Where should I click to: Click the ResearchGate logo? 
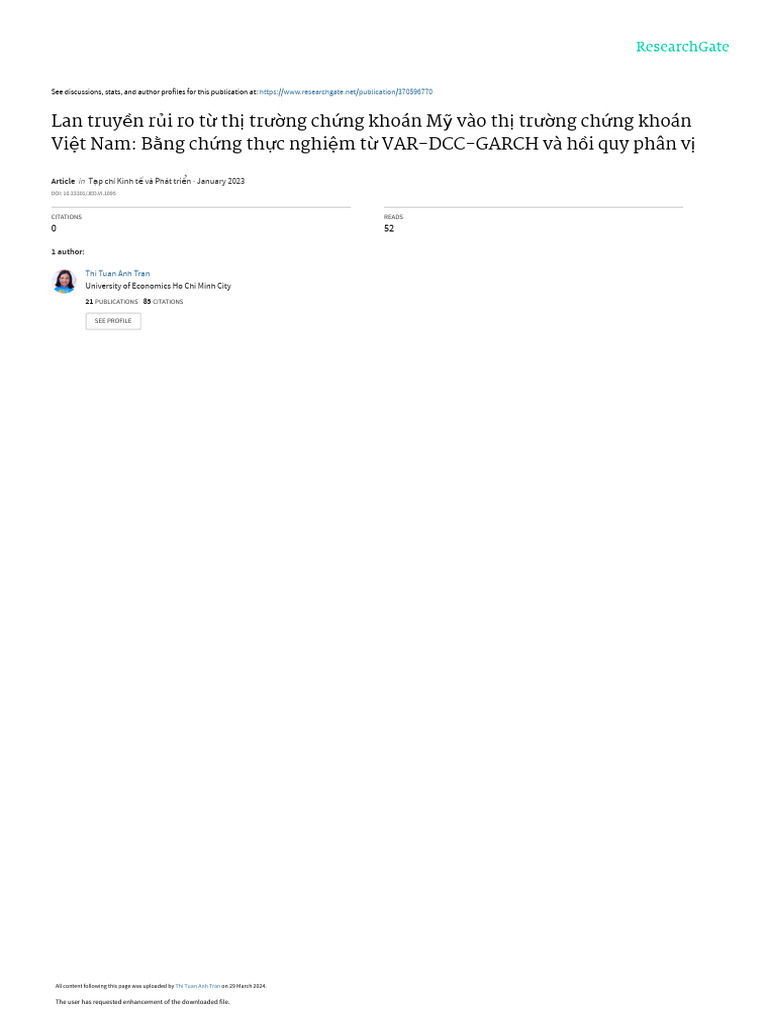click(x=682, y=47)
